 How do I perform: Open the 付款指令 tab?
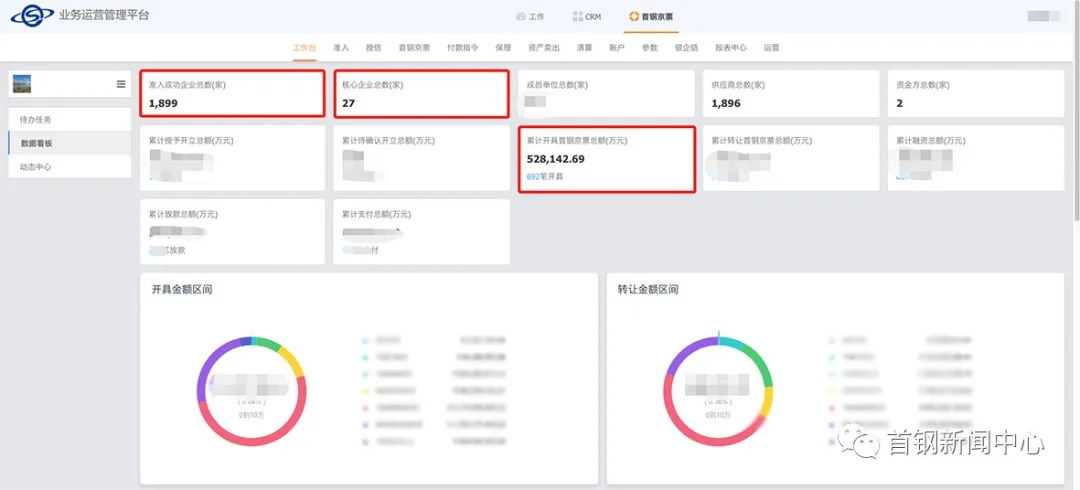(x=462, y=48)
